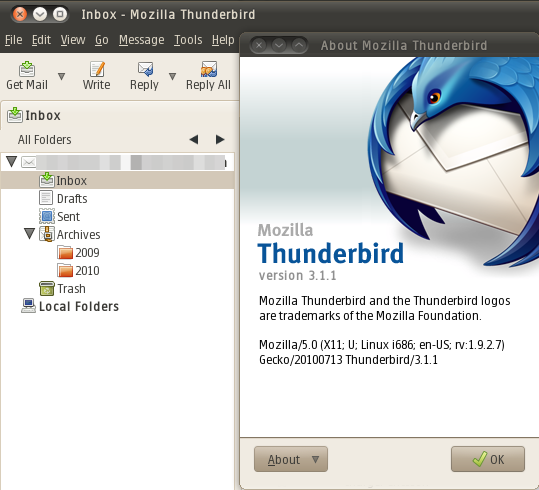
Task: Open the Reply dropdown arrow
Action: (x=173, y=76)
